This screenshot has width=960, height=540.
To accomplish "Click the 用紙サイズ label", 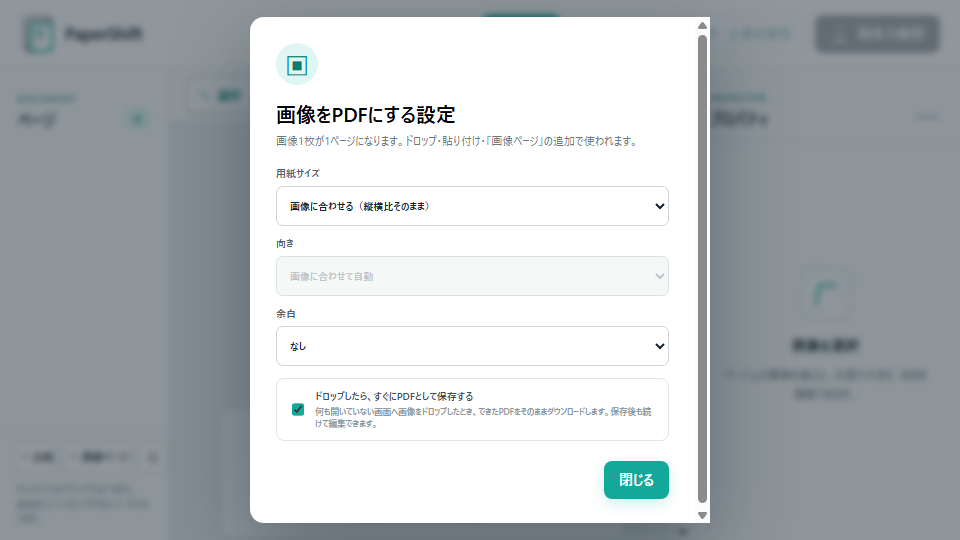I will (x=298, y=173).
